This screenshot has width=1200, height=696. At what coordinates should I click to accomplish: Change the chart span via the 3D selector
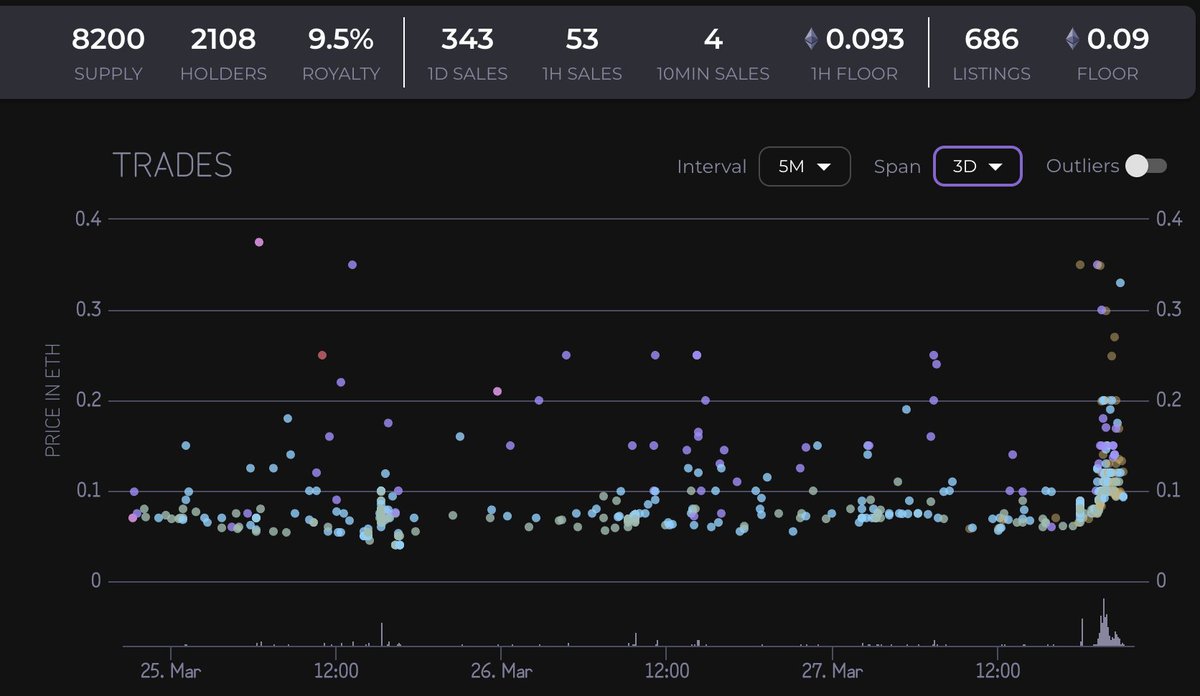(977, 166)
